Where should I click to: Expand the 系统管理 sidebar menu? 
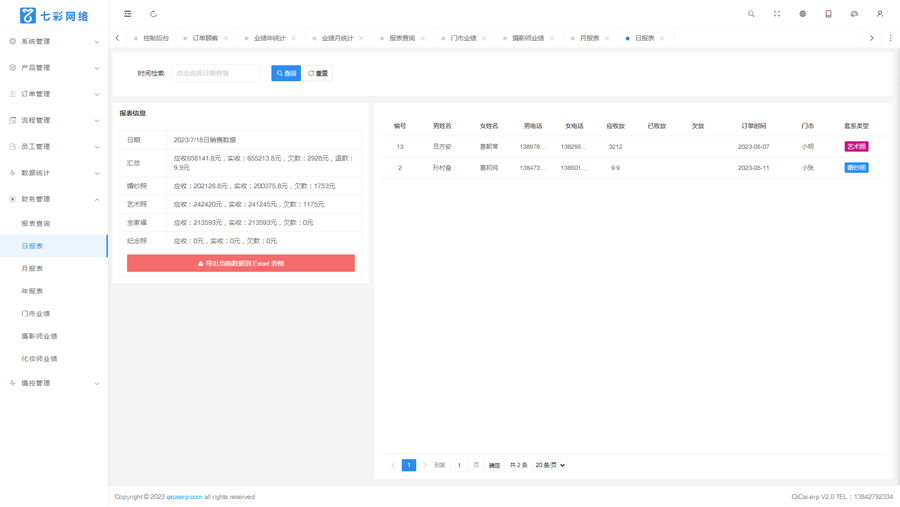(x=54, y=41)
